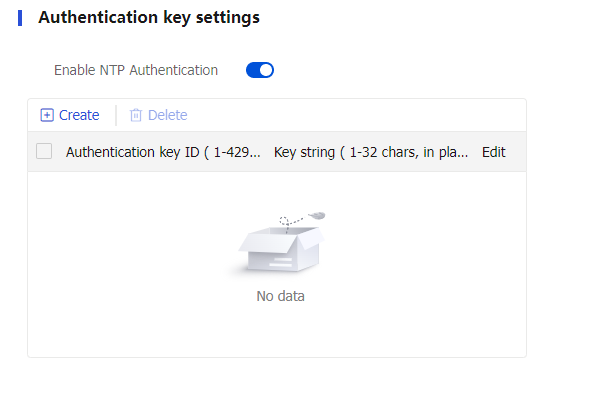Click the blue bar beside the section heading
Screen dimensions: 603x399
pyautogui.click(x=20, y=18)
